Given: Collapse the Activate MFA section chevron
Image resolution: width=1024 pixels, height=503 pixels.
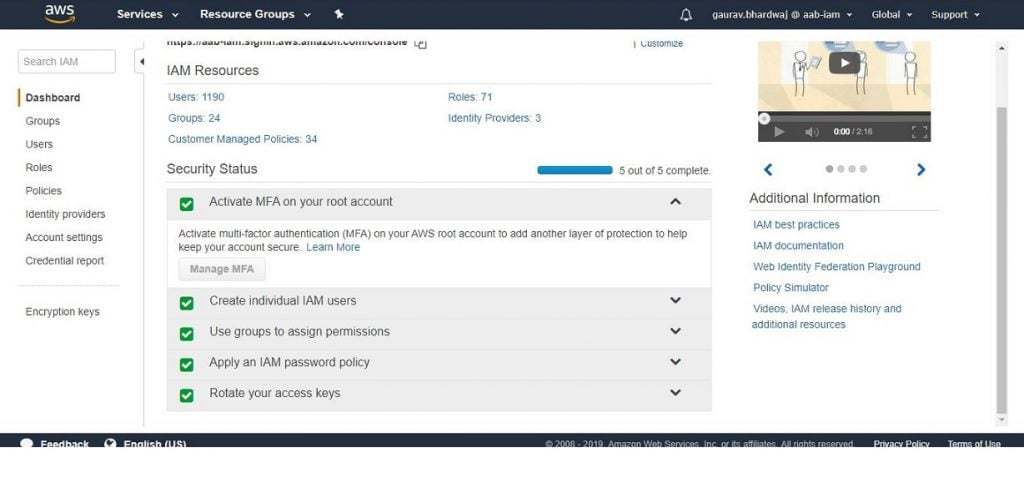Looking at the screenshot, I should pos(675,202).
